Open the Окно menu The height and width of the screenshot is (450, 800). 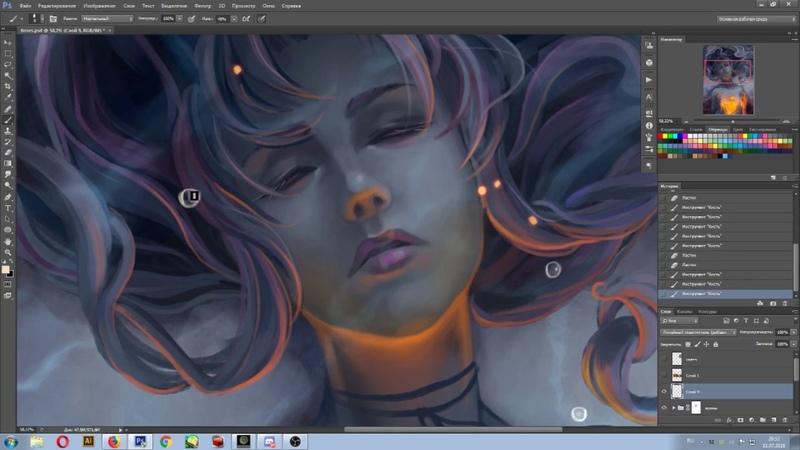(268, 6)
